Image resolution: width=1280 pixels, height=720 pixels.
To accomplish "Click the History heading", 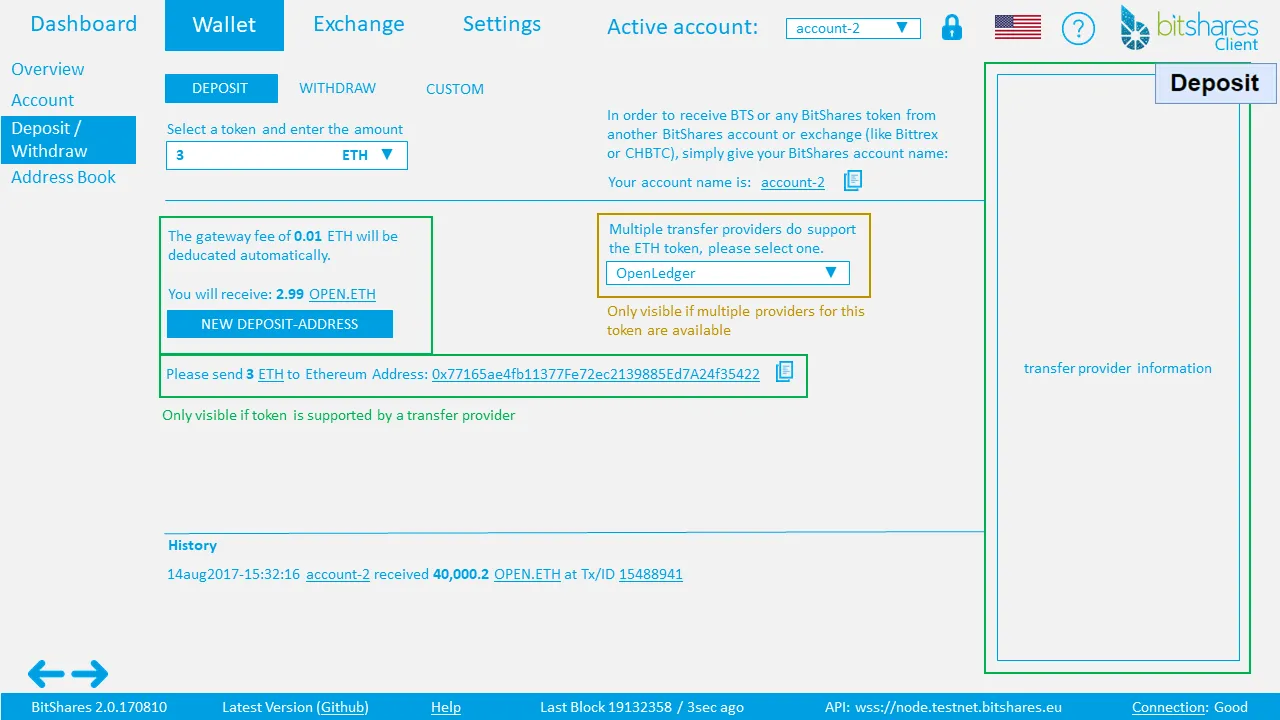I will pos(192,545).
